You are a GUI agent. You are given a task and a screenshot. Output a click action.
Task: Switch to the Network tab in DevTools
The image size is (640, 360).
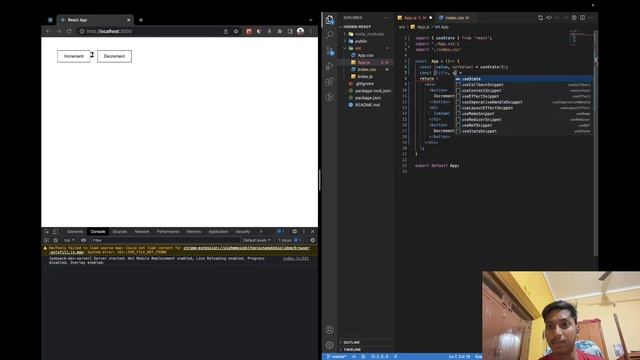[x=142, y=231]
